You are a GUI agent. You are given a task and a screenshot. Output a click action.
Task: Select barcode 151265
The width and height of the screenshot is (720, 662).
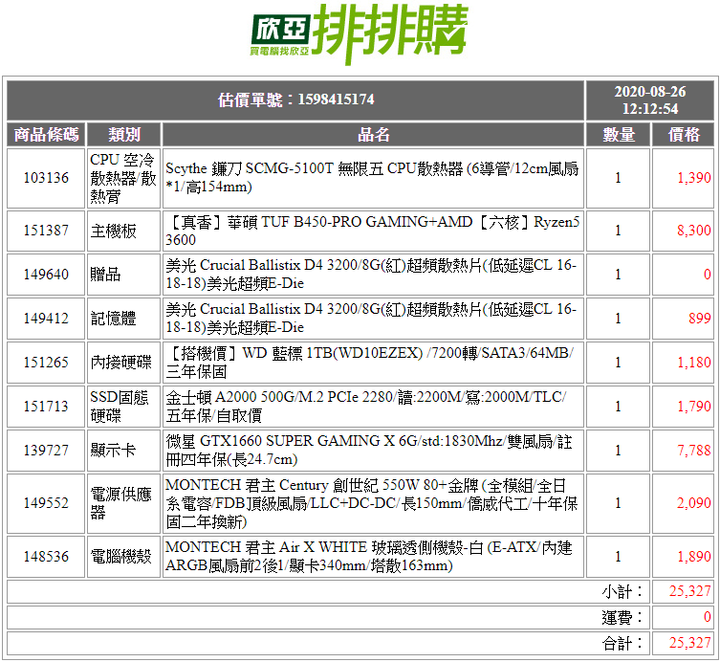[x=46, y=362]
